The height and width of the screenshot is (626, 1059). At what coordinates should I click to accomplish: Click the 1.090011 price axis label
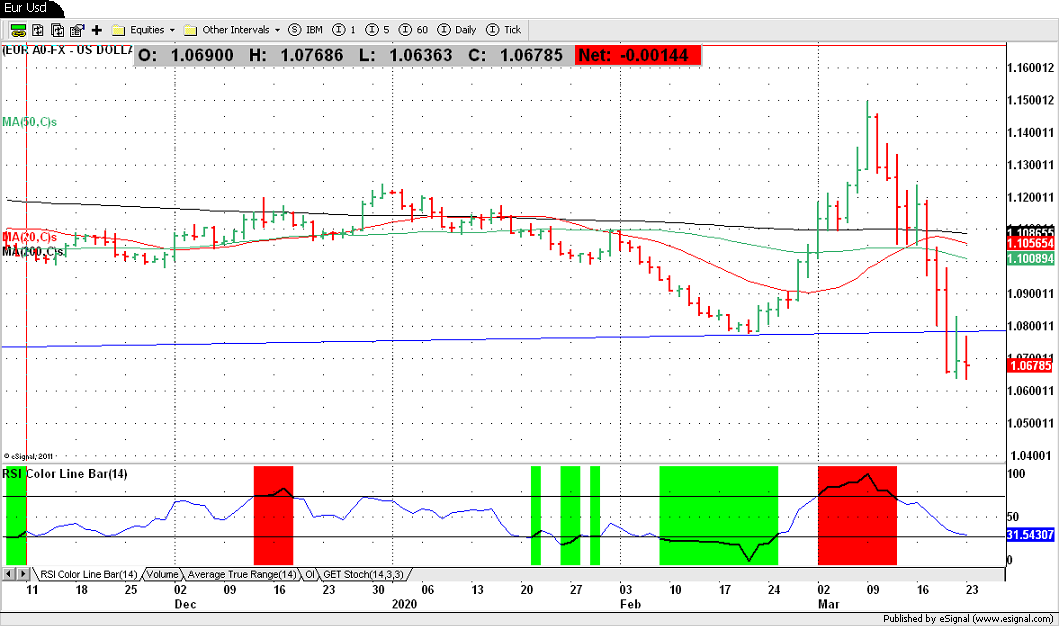coord(1030,294)
